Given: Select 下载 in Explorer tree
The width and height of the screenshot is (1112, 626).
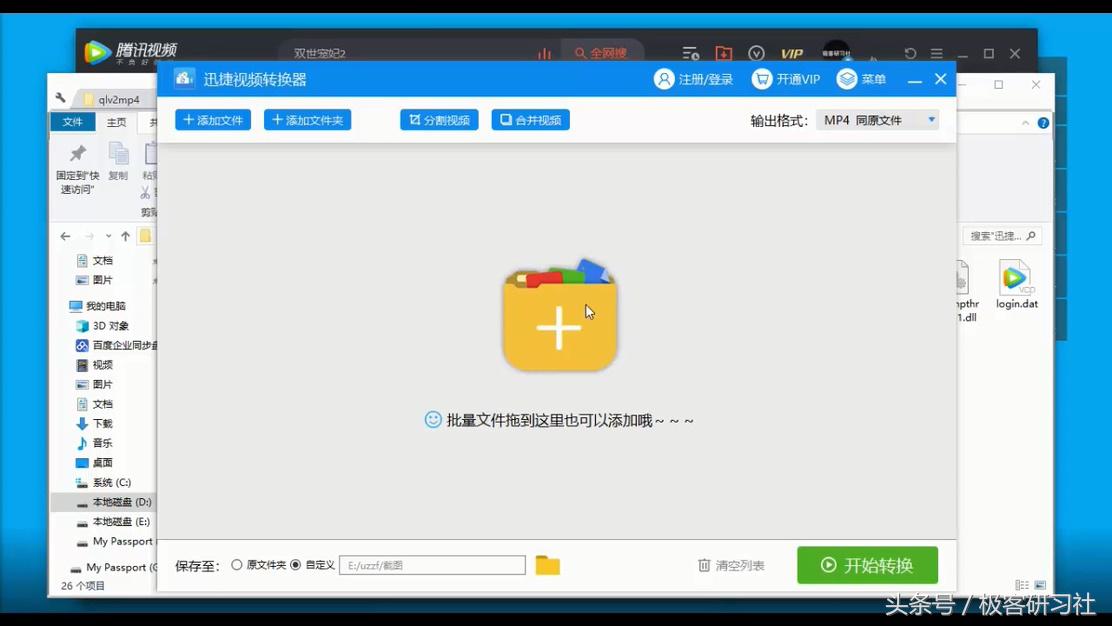Looking at the screenshot, I should click(94, 423).
